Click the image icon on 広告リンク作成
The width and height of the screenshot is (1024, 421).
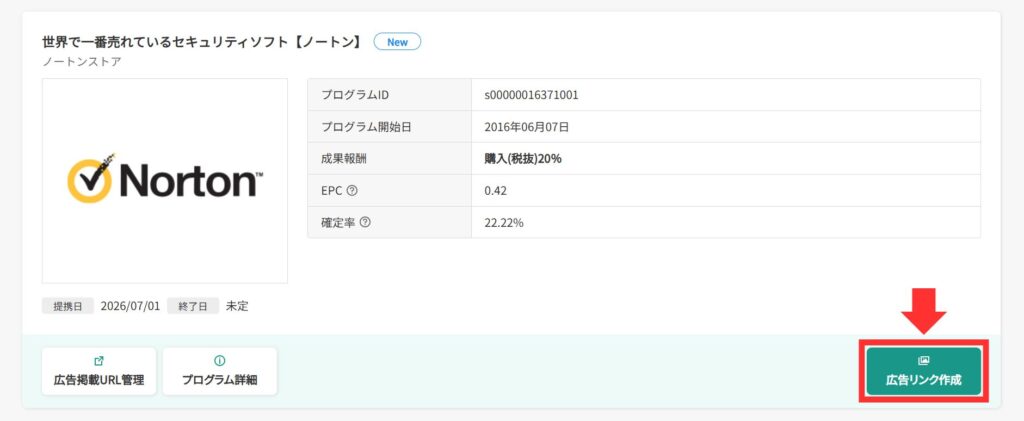coord(923,361)
